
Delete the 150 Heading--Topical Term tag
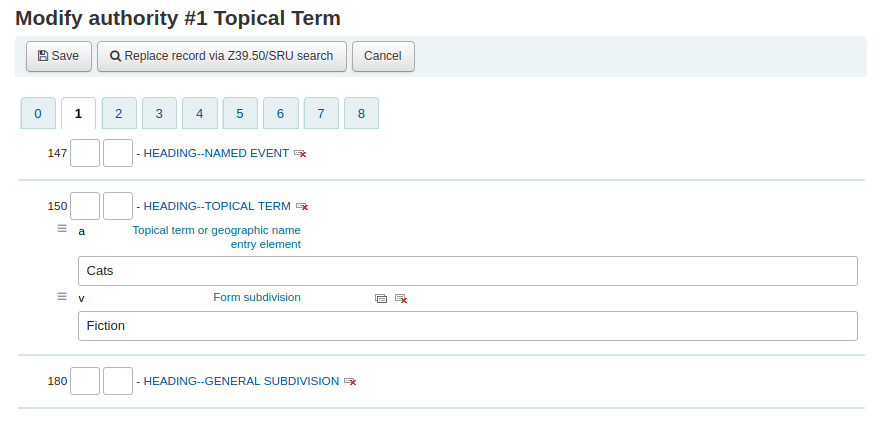point(302,207)
